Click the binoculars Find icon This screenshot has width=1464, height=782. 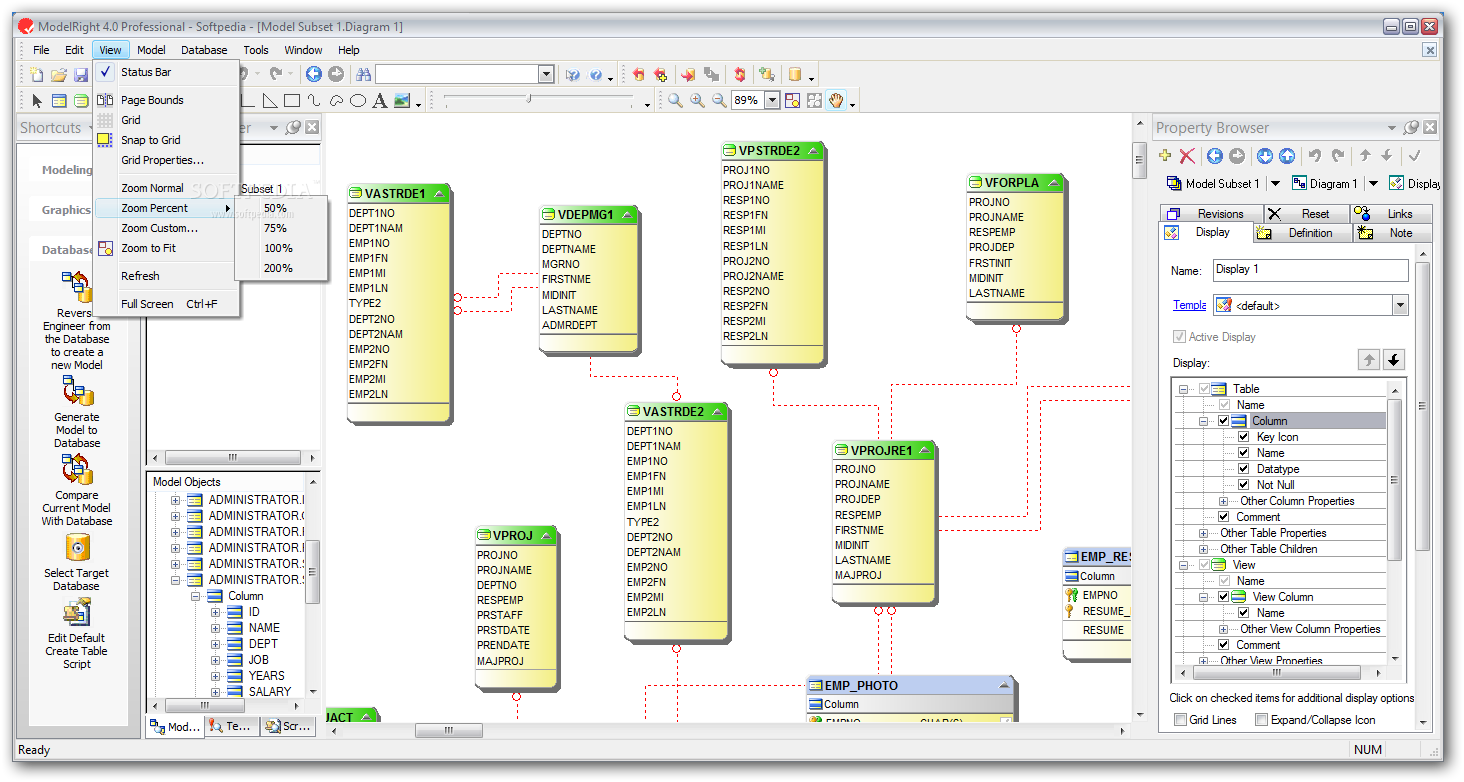pyautogui.click(x=364, y=74)
